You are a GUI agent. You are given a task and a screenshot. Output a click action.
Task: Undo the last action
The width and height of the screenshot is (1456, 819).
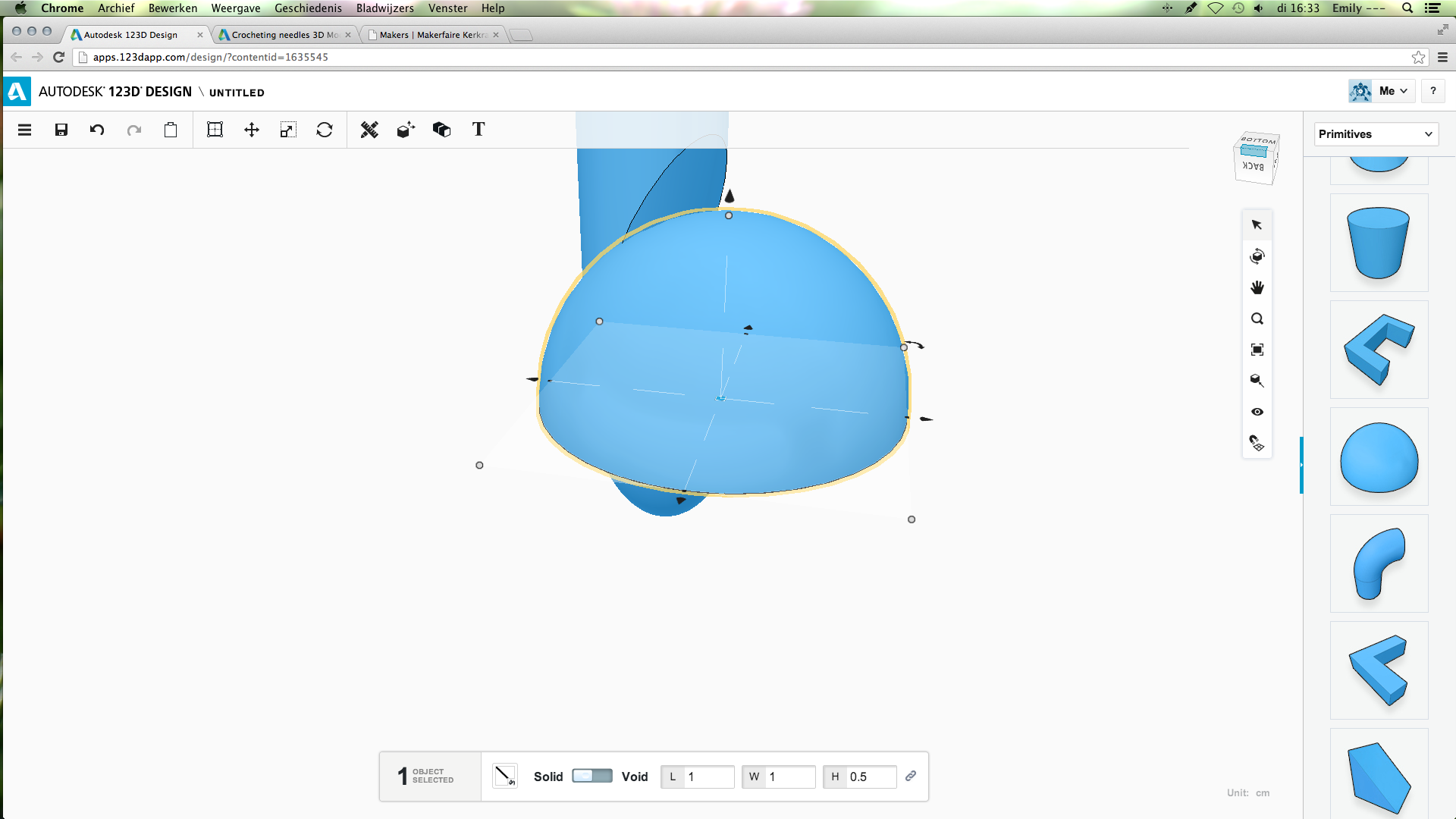click(x=97, y=130)
